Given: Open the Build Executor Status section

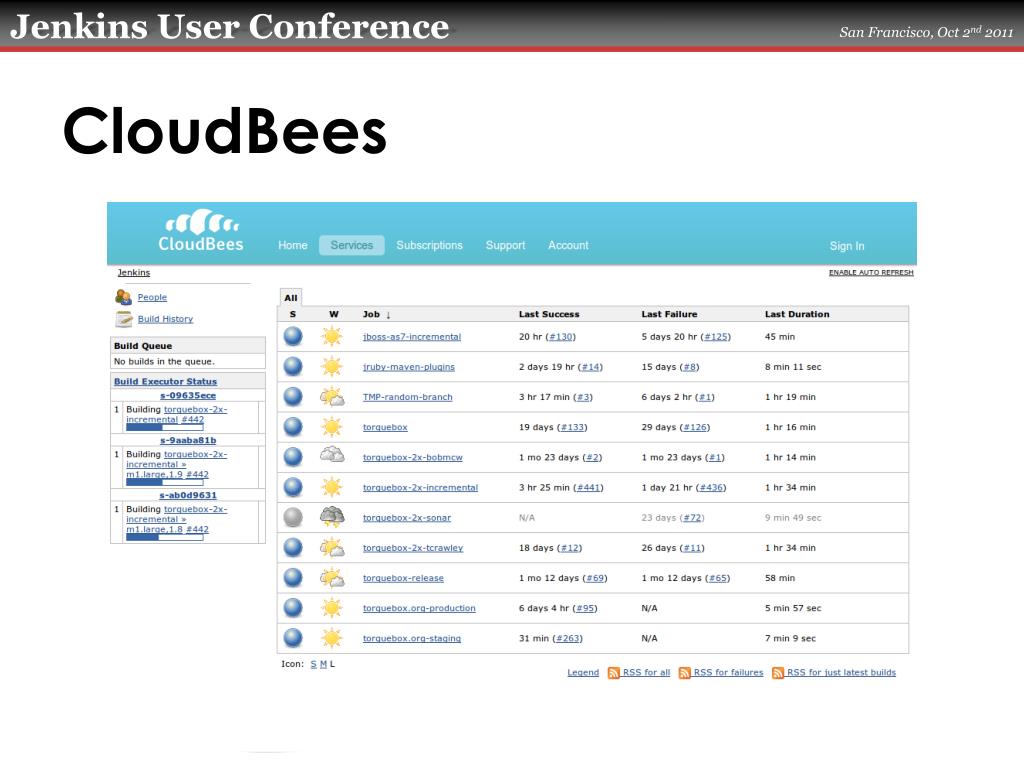Looking at the screenshot, I should (x=165, y=381).
